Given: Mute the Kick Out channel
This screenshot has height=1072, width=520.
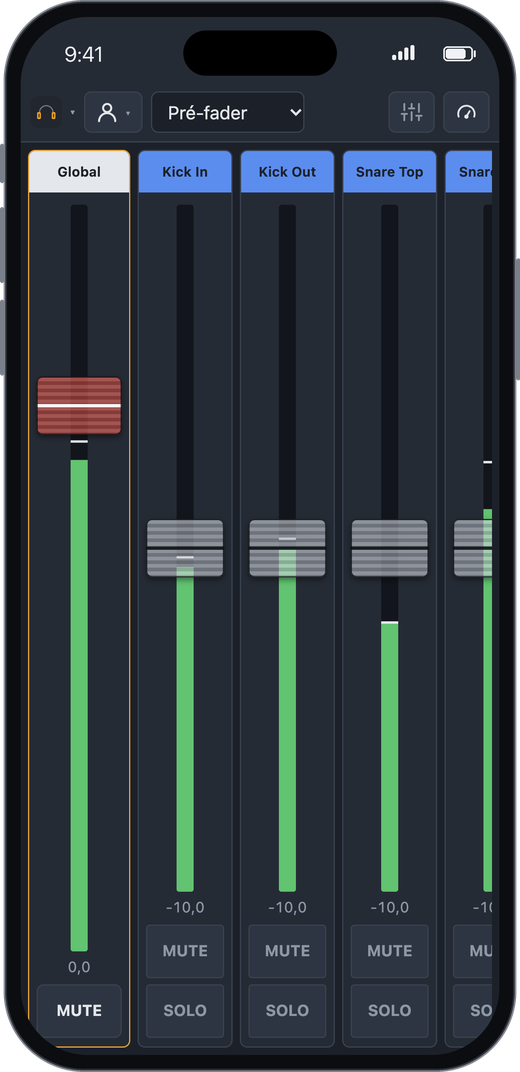Looking at the screenshot, I should 287,951.
